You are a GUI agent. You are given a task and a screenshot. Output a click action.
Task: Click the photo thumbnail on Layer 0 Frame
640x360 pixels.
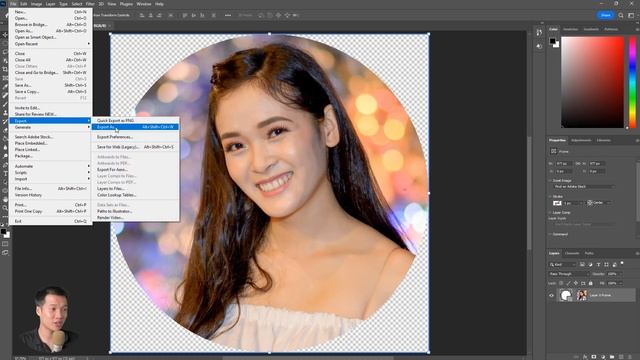(x=582, y=295)
